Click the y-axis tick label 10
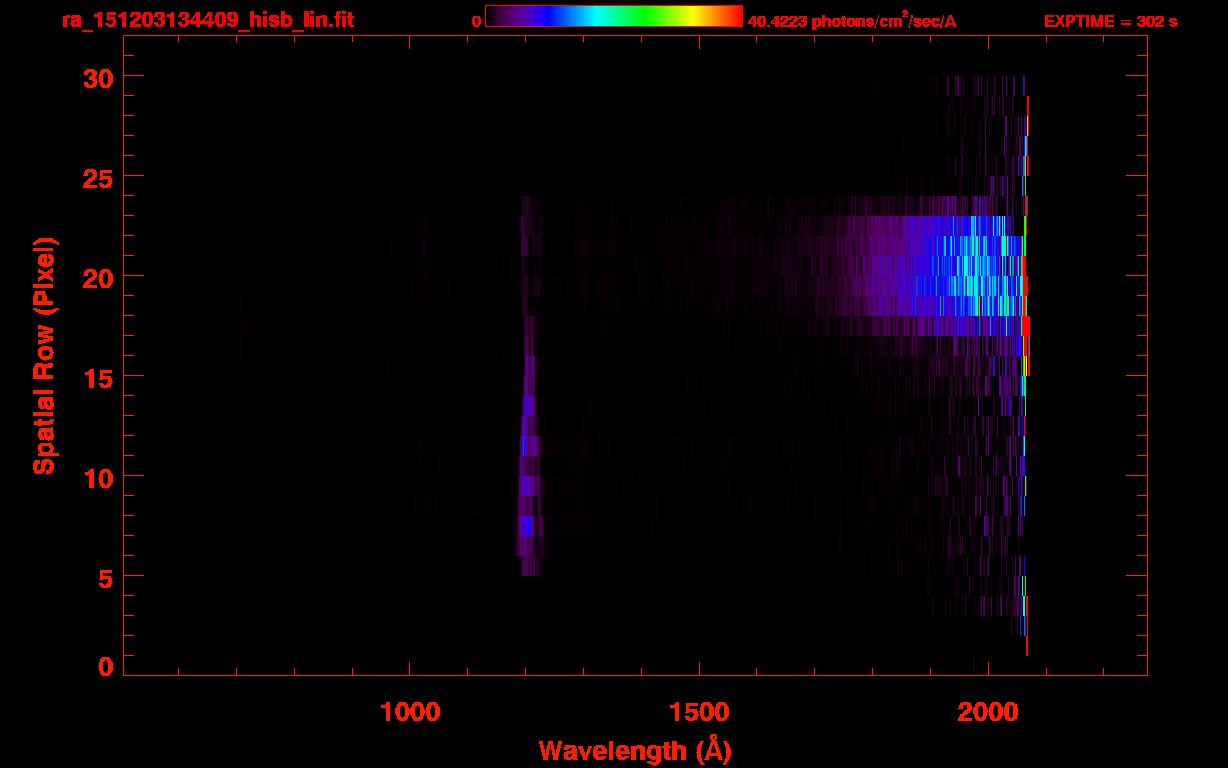This screenshot has width=1228, height=768. [x=98, y=476]
